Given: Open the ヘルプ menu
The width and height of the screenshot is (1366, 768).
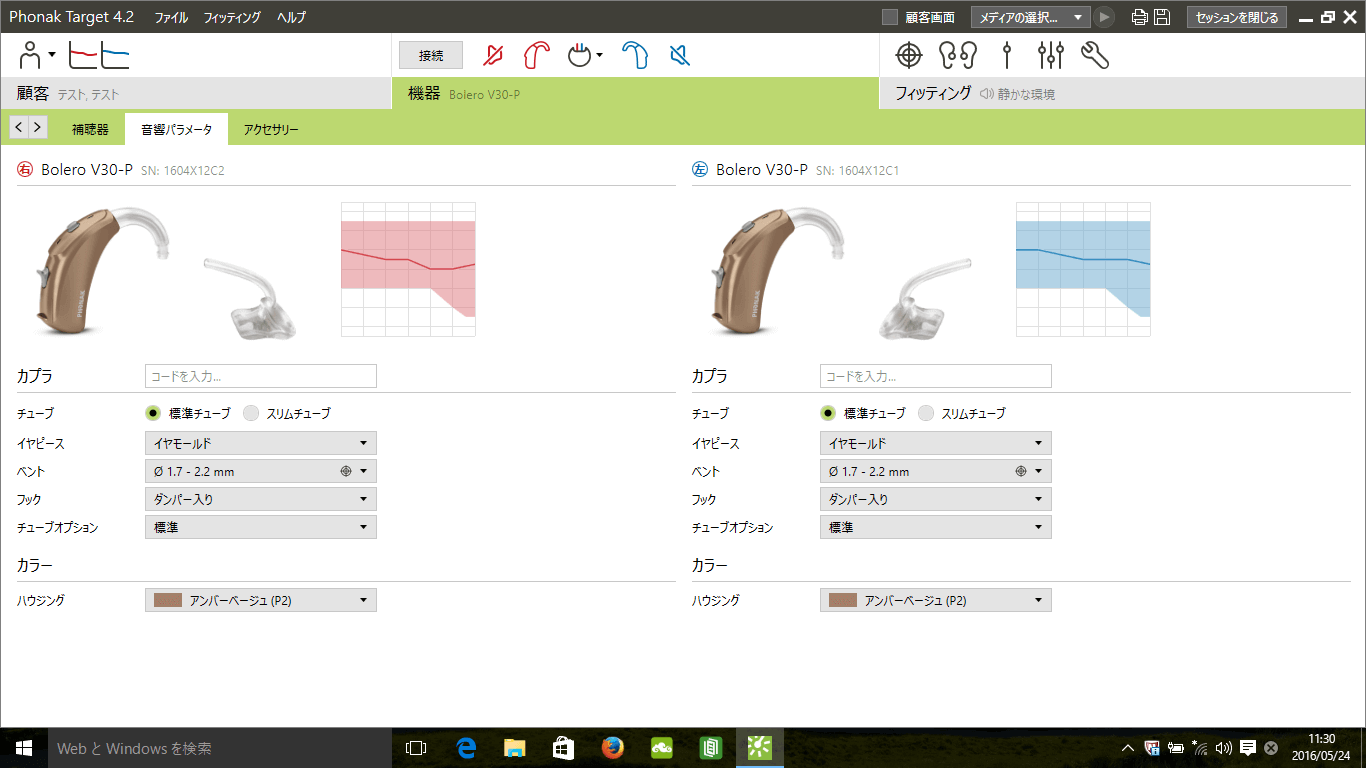Looking at the screenshot, I should [291, 17].
